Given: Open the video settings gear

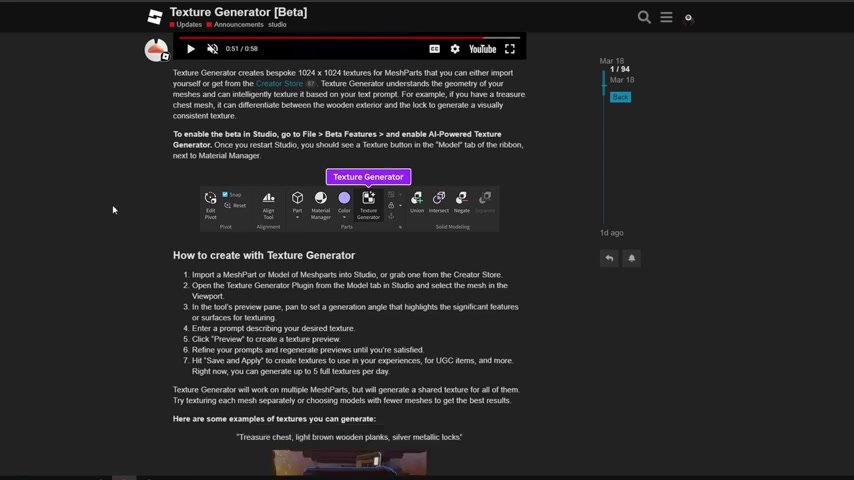Looking at the screenshot, I should [x=455, y=49].
